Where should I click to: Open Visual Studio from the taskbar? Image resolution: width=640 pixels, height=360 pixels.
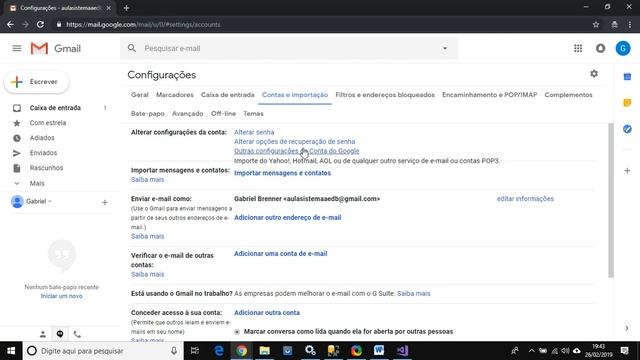(x=402, y=351)
